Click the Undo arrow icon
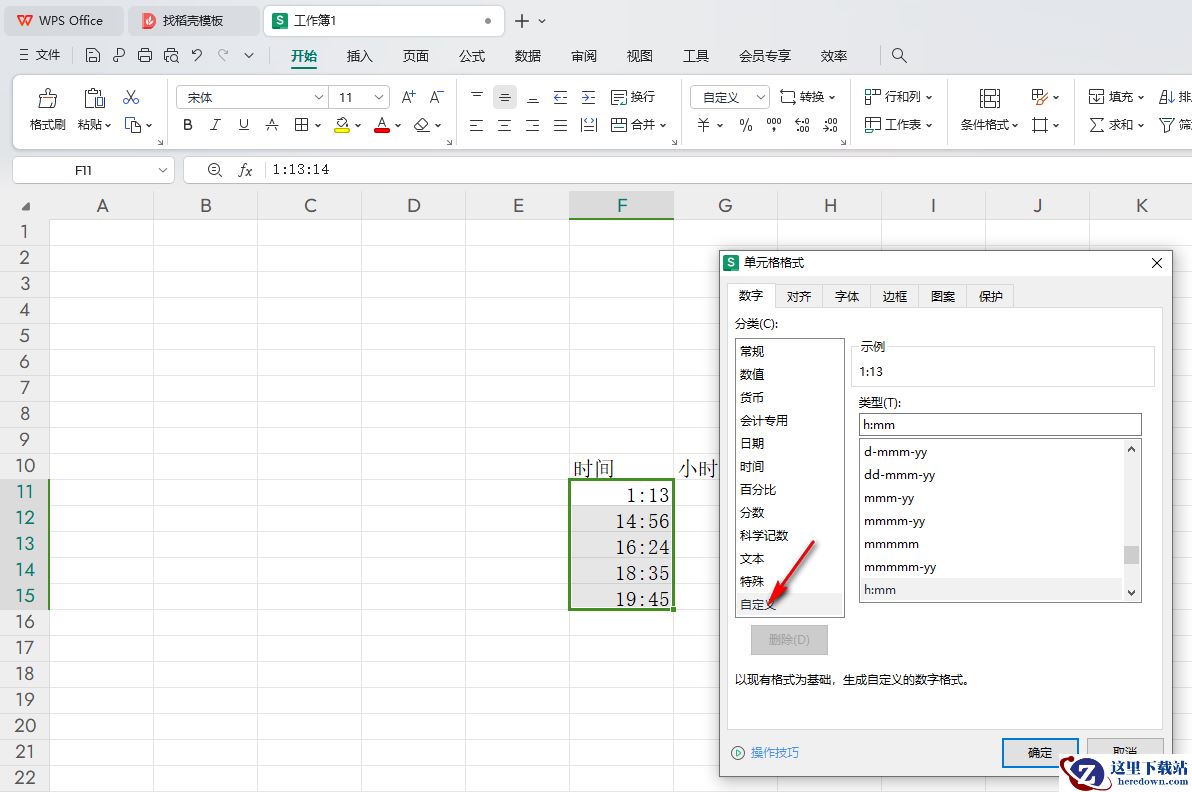 click(197, 55)
